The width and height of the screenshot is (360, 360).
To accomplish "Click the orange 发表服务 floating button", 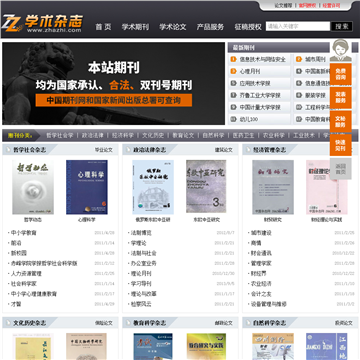I will point(341,98).
